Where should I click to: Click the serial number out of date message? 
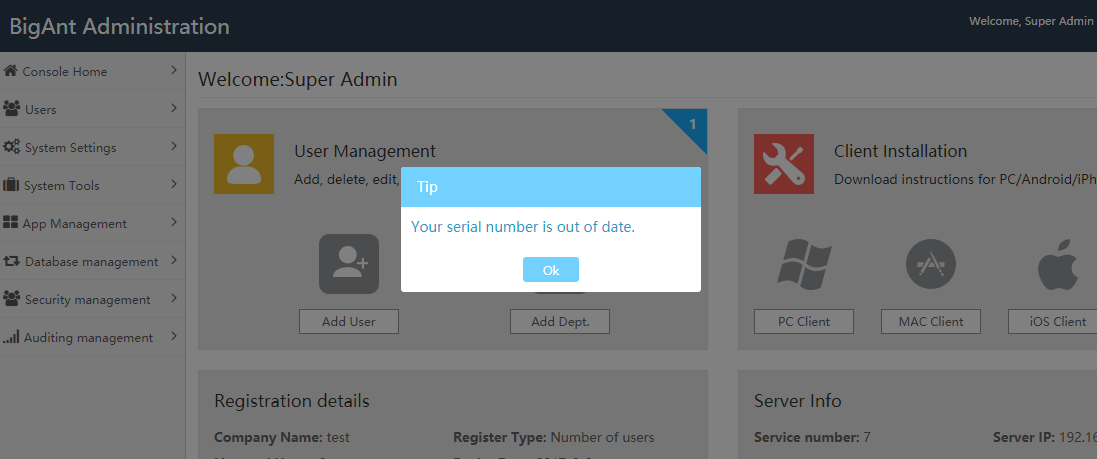pyautogui.click(x=523, y=227)
